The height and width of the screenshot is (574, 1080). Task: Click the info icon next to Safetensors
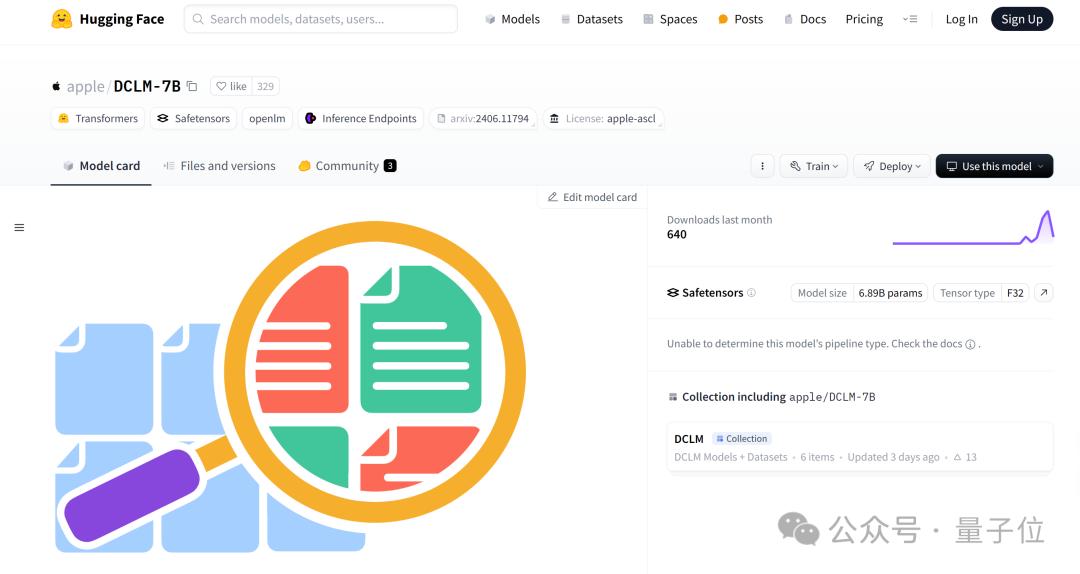coord(751,293)
